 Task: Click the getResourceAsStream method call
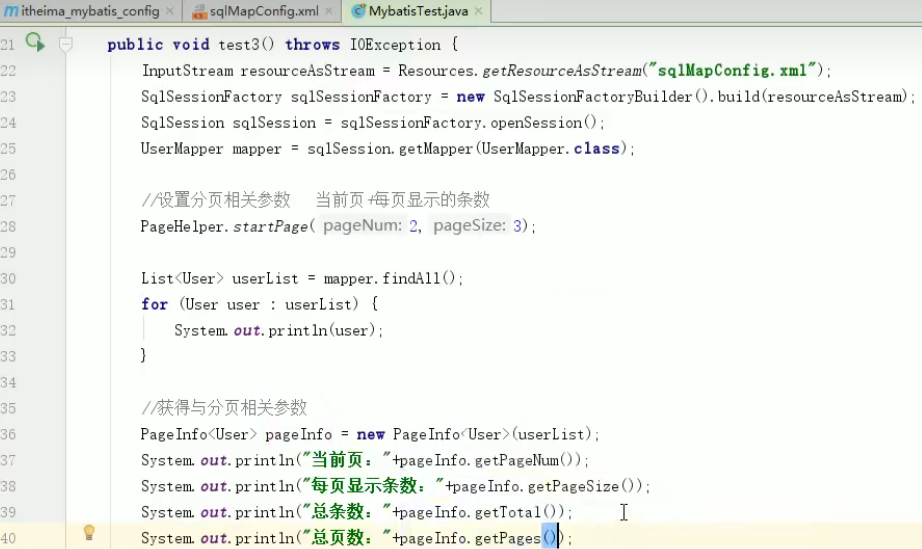tap(562, 71)
